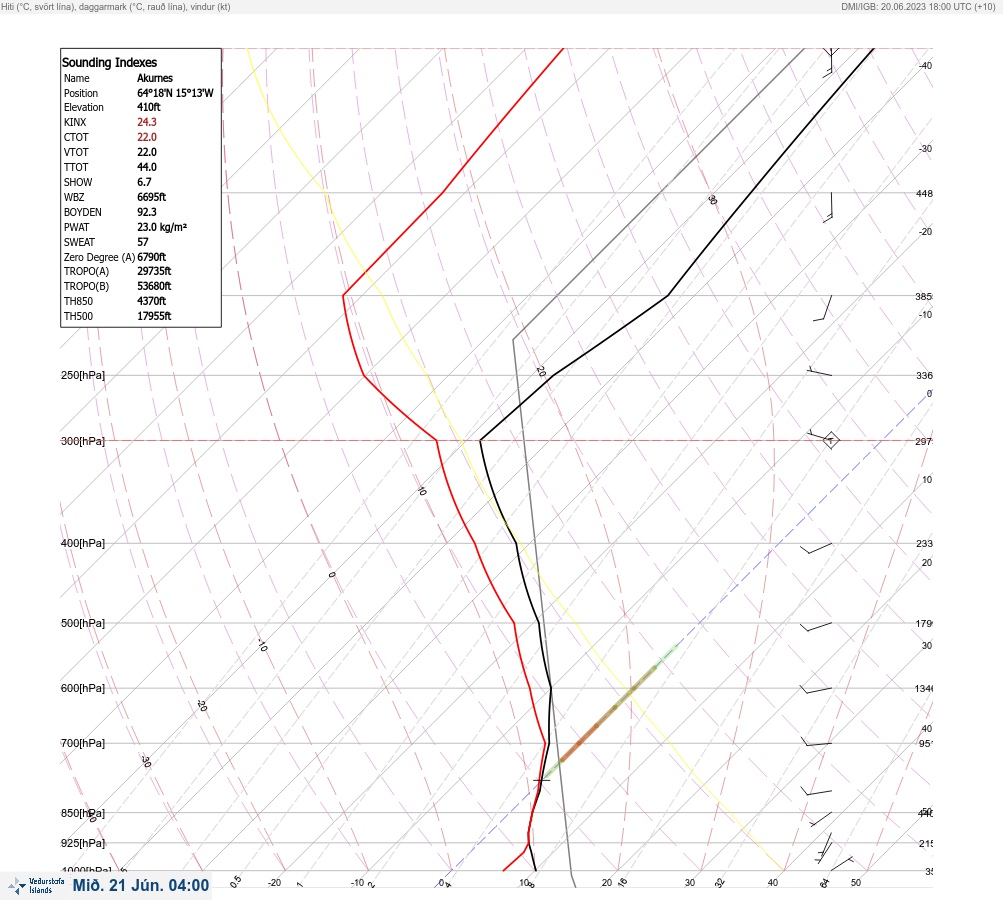This screenshot has height=900, width=1003.
Task: Click the TTOT value 44.0
Action: [x=146, y=167]
